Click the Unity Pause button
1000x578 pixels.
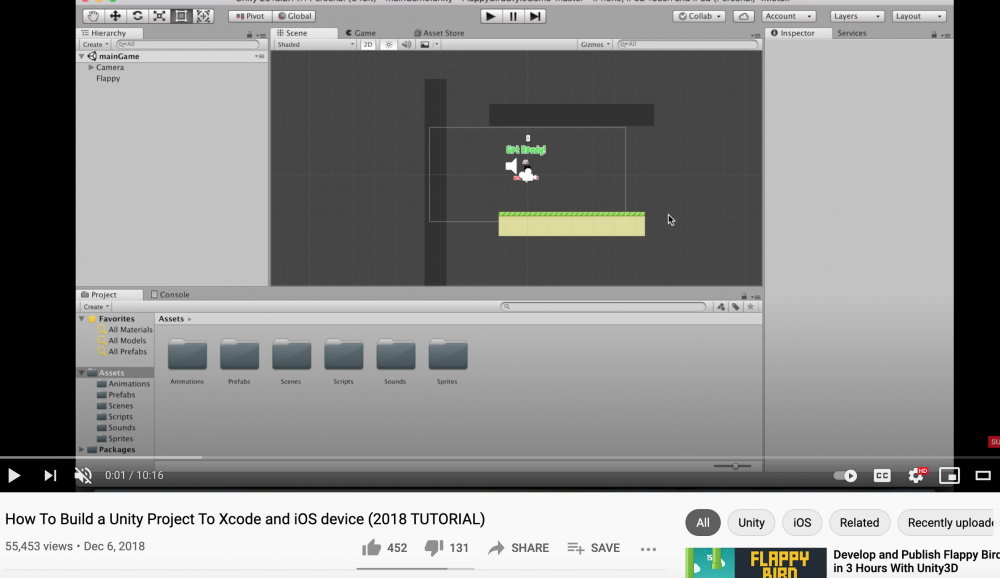(x=513, y=16)
